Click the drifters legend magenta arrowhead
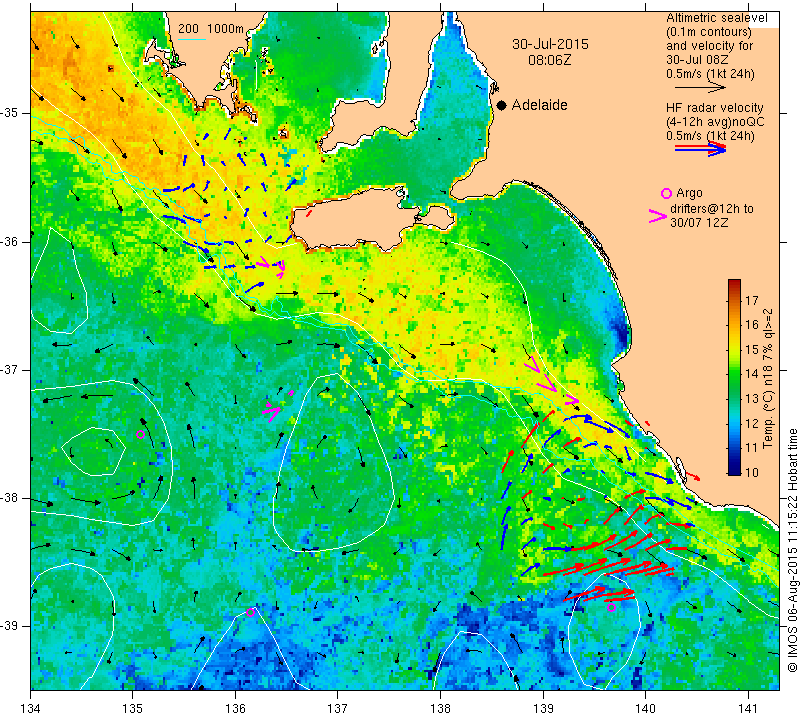 click(x=658, y=216)
